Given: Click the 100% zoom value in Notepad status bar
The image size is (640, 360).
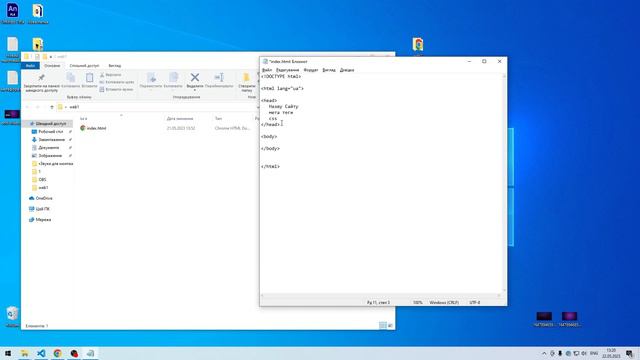Looking at the screenshot, I should pos(417,302).
